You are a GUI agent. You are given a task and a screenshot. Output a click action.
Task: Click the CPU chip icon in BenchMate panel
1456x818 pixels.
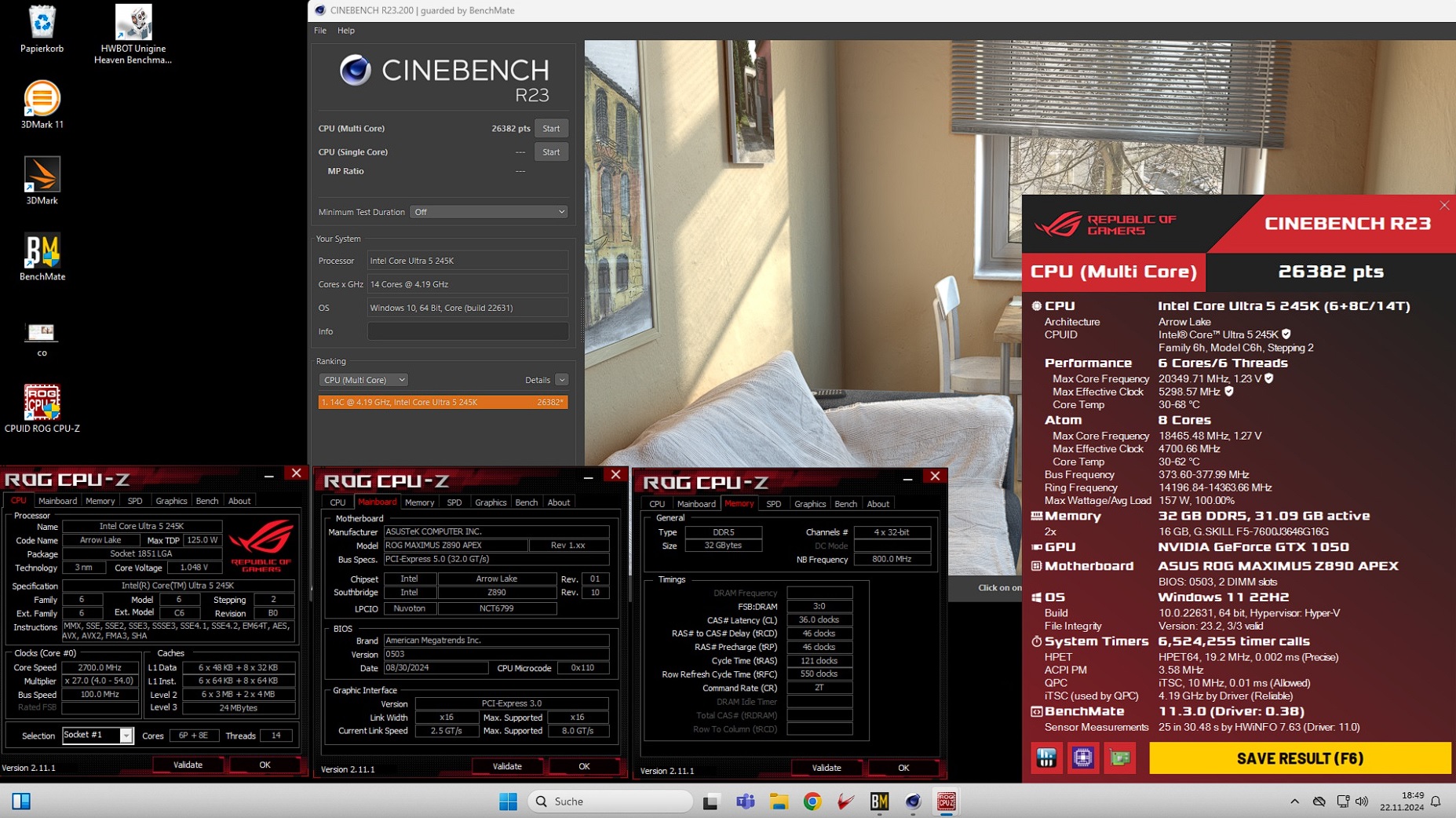(1083, 758)
